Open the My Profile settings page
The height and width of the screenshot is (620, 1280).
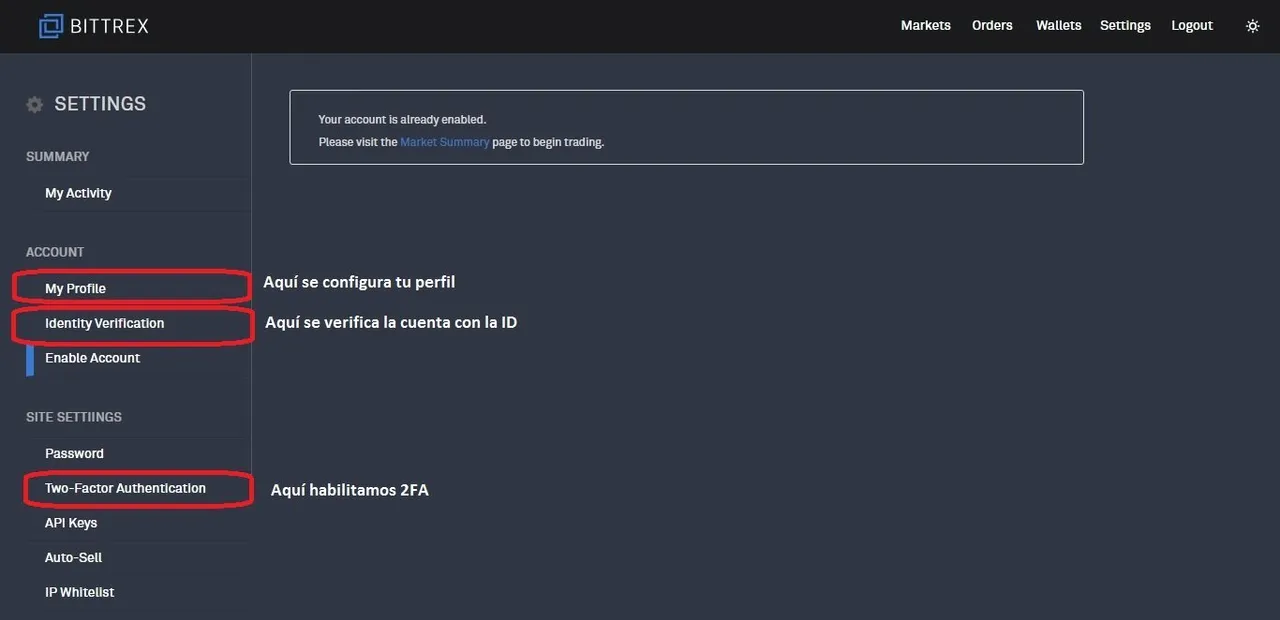tap(75, 288)
